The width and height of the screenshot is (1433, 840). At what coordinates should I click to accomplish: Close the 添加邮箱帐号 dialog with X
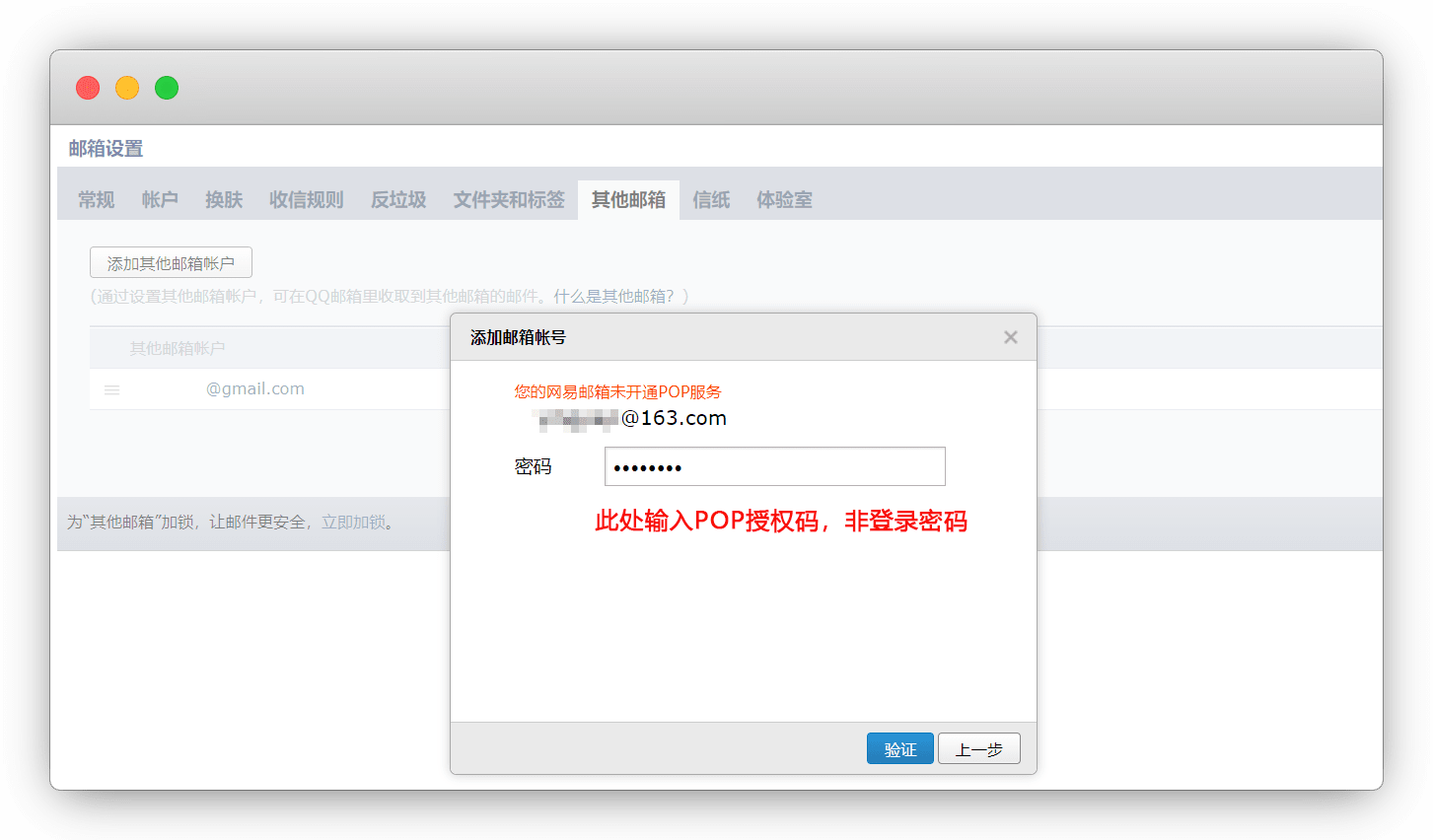[x=1010, y=337]
